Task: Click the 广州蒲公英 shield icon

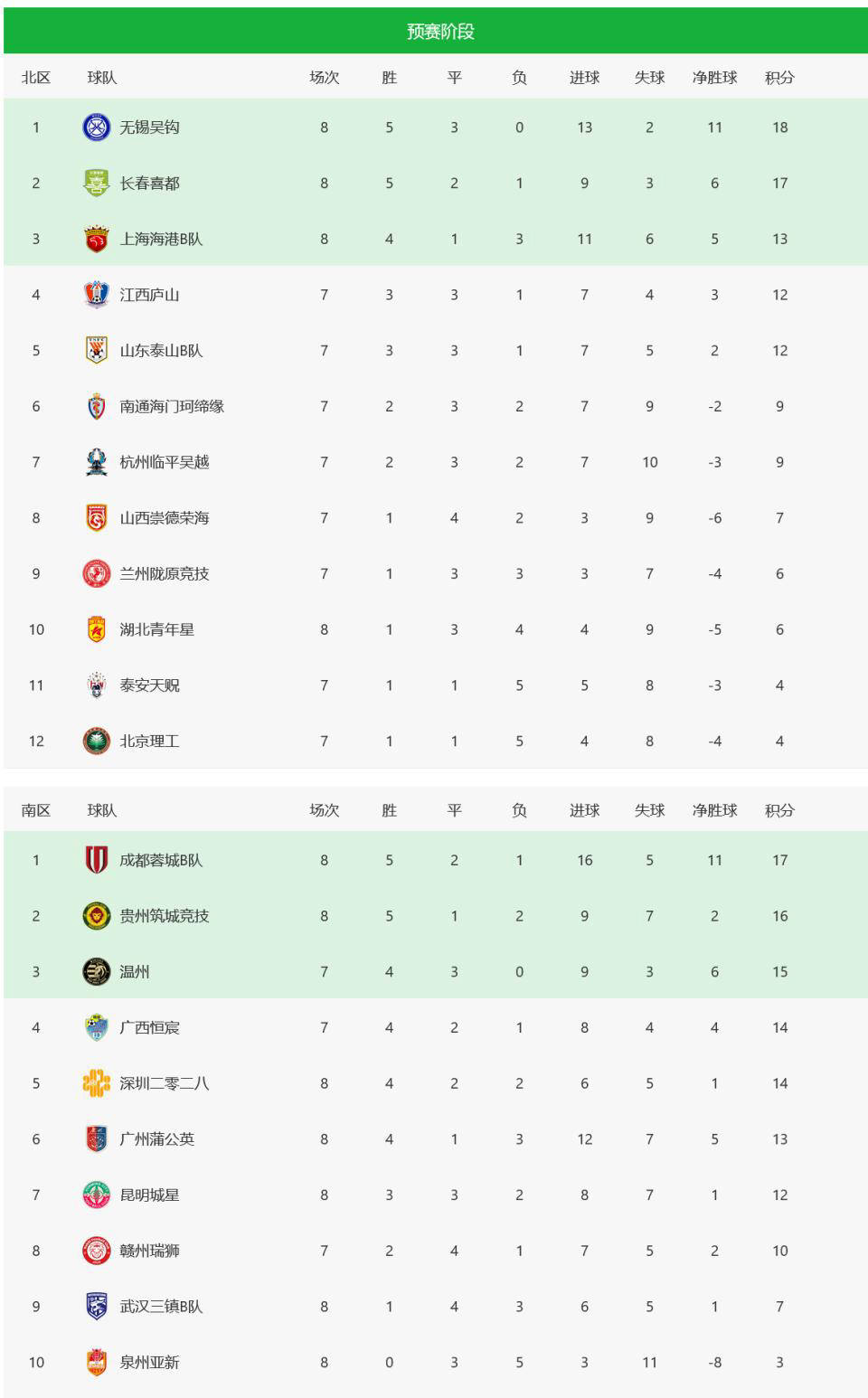Action: pos(97,1139)
